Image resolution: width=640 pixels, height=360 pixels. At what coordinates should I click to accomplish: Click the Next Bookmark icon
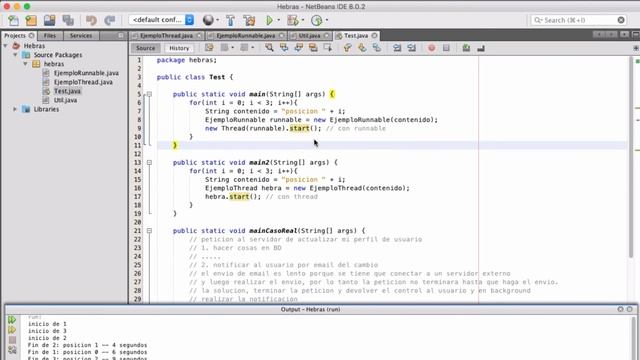pyautogui.click(x=362, y=48)
